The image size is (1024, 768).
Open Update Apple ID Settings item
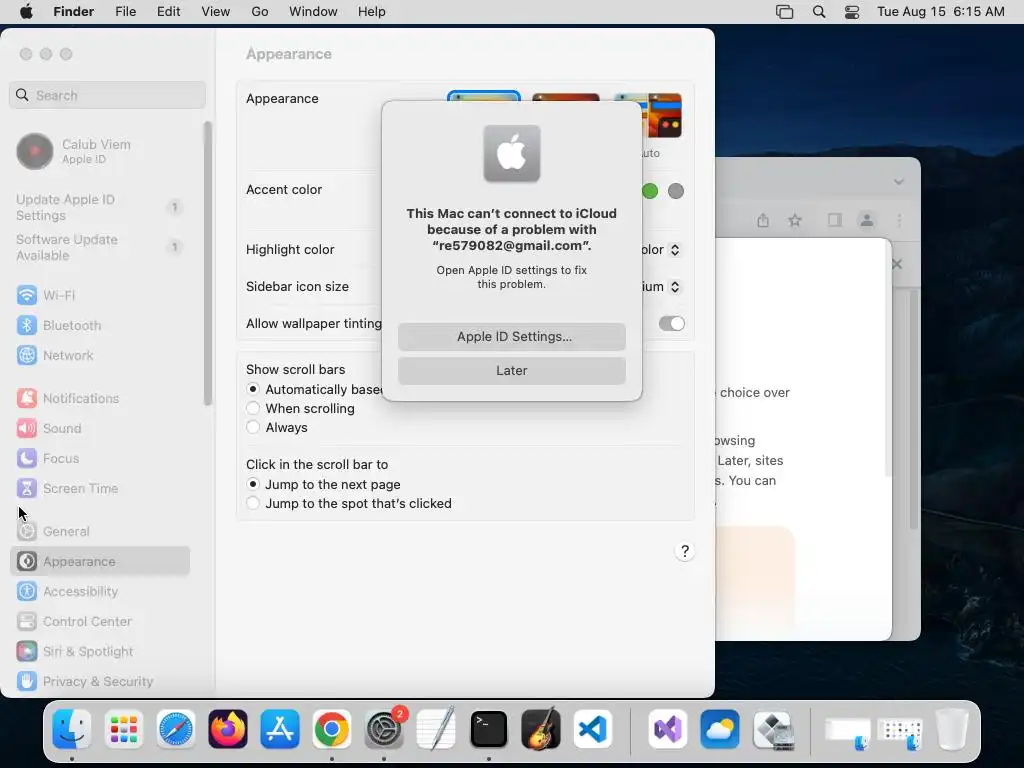pos(99,208)
